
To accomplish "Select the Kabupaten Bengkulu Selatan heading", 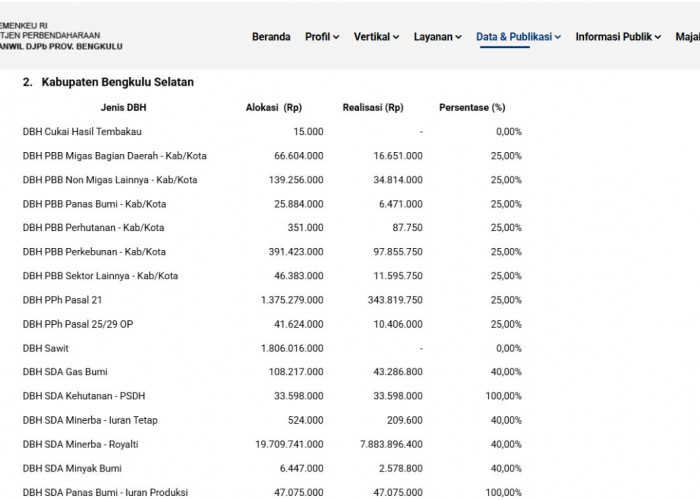I will pyautogui.click(x=117, y=82).
